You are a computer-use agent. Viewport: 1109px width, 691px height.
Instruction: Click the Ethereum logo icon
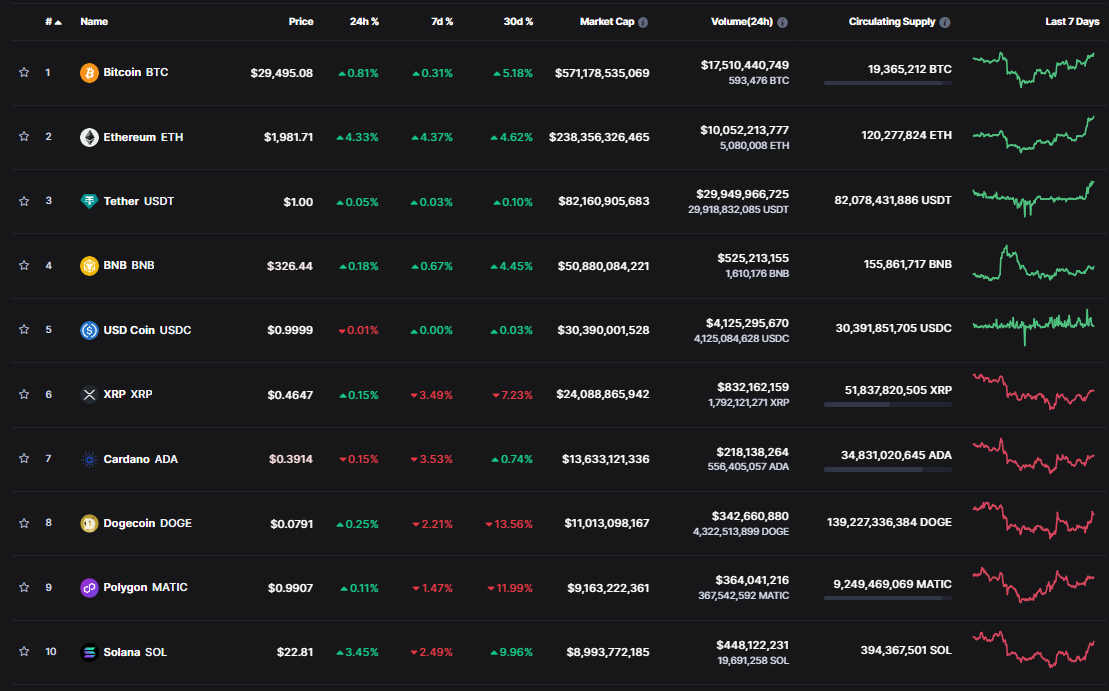click(x=89, y=137)
